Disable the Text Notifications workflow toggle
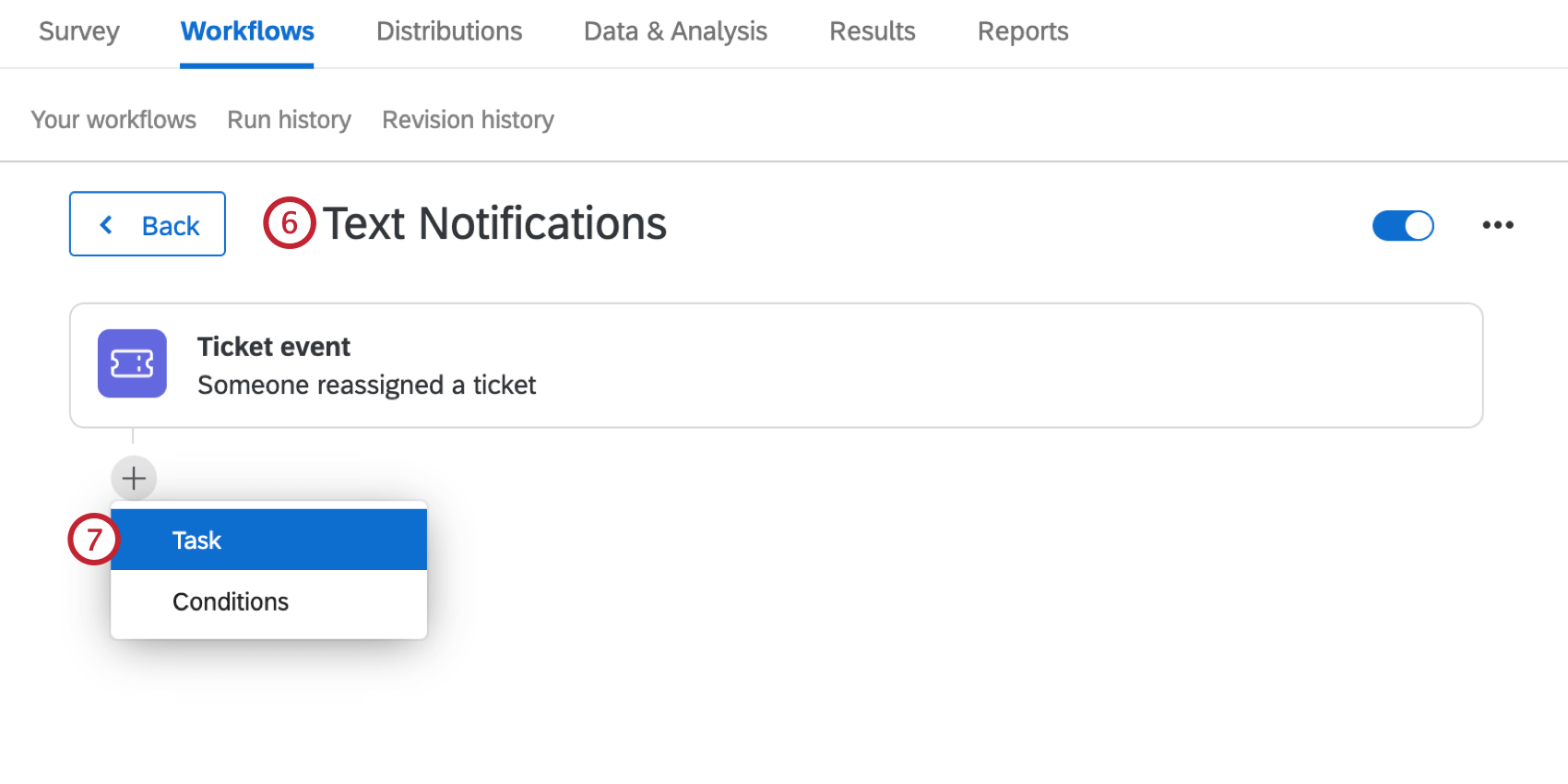Image resolution: width=1568 pixels, height=784 pixels. [1403, 225]
